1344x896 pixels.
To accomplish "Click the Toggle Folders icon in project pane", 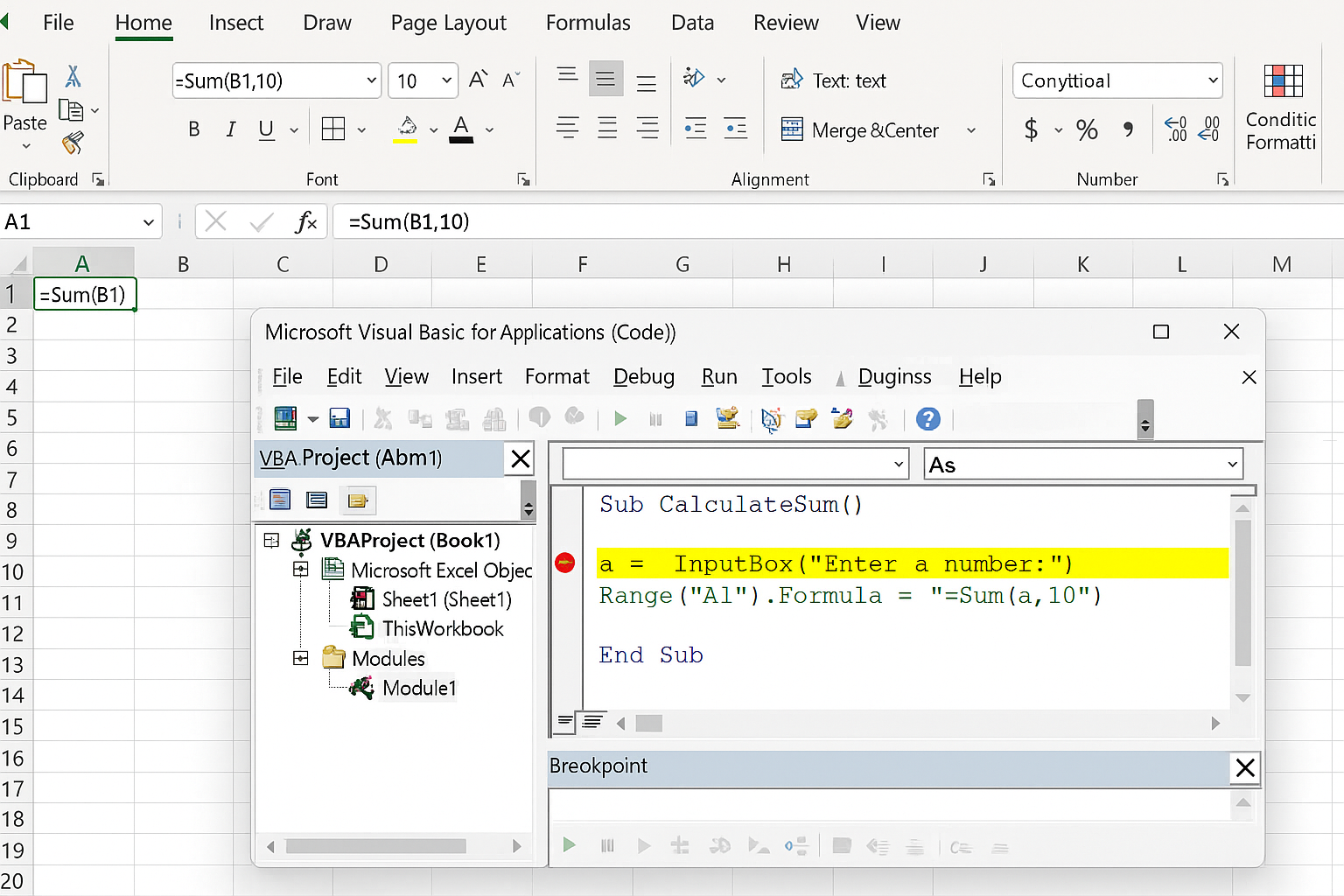I will click(x=358, y=500).
